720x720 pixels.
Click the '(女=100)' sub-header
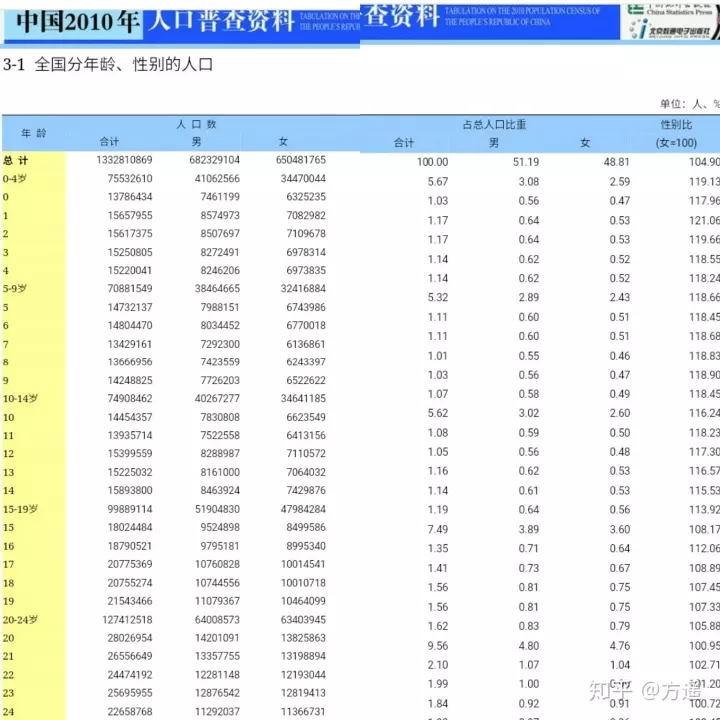point(676,143)
